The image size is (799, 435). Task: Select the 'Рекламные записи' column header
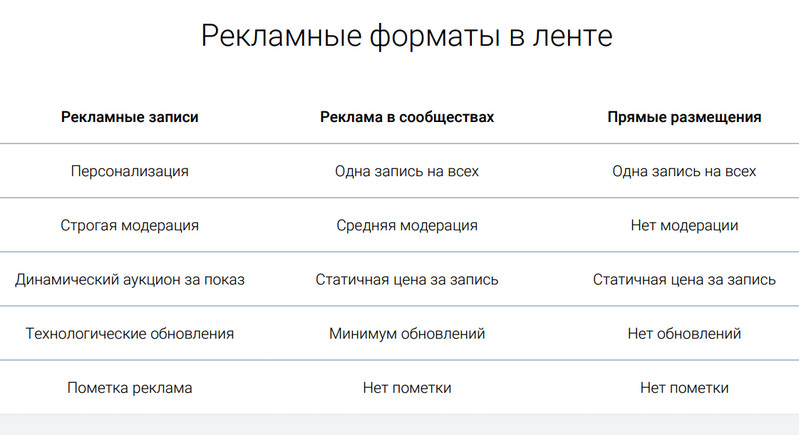tap(129, 117)
